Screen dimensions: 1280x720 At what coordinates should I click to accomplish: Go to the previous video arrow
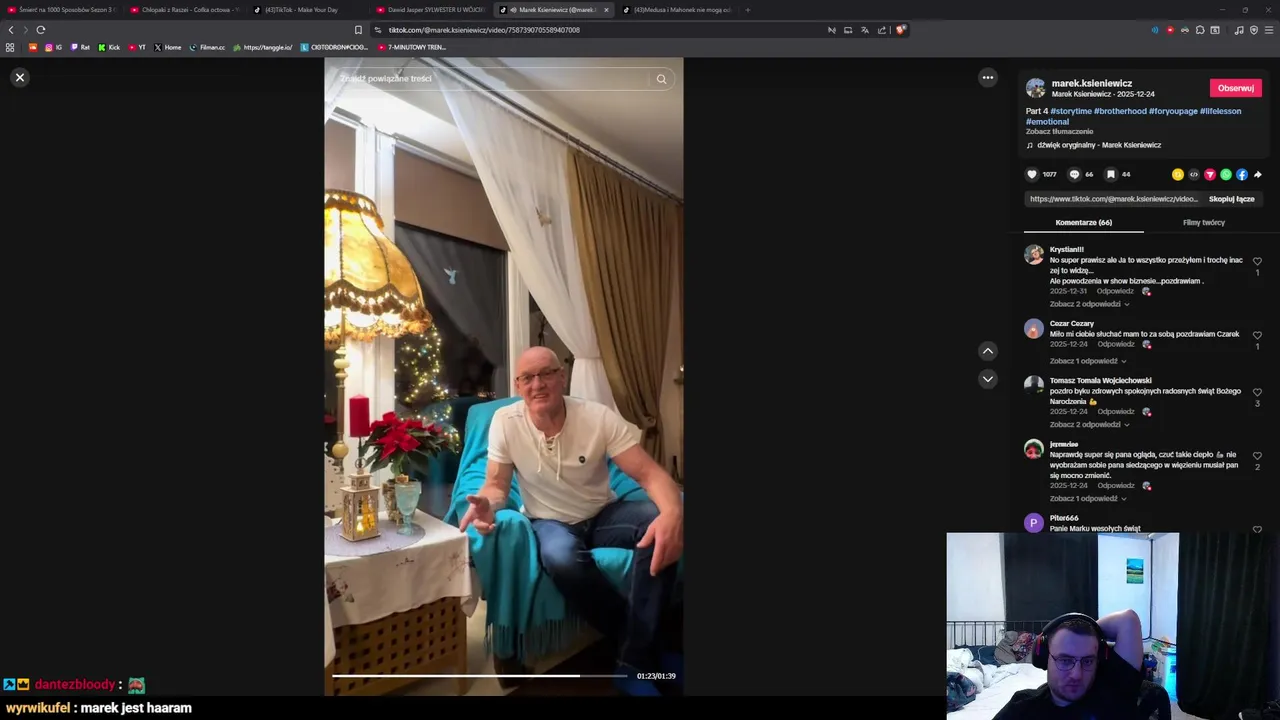[988, 351]
